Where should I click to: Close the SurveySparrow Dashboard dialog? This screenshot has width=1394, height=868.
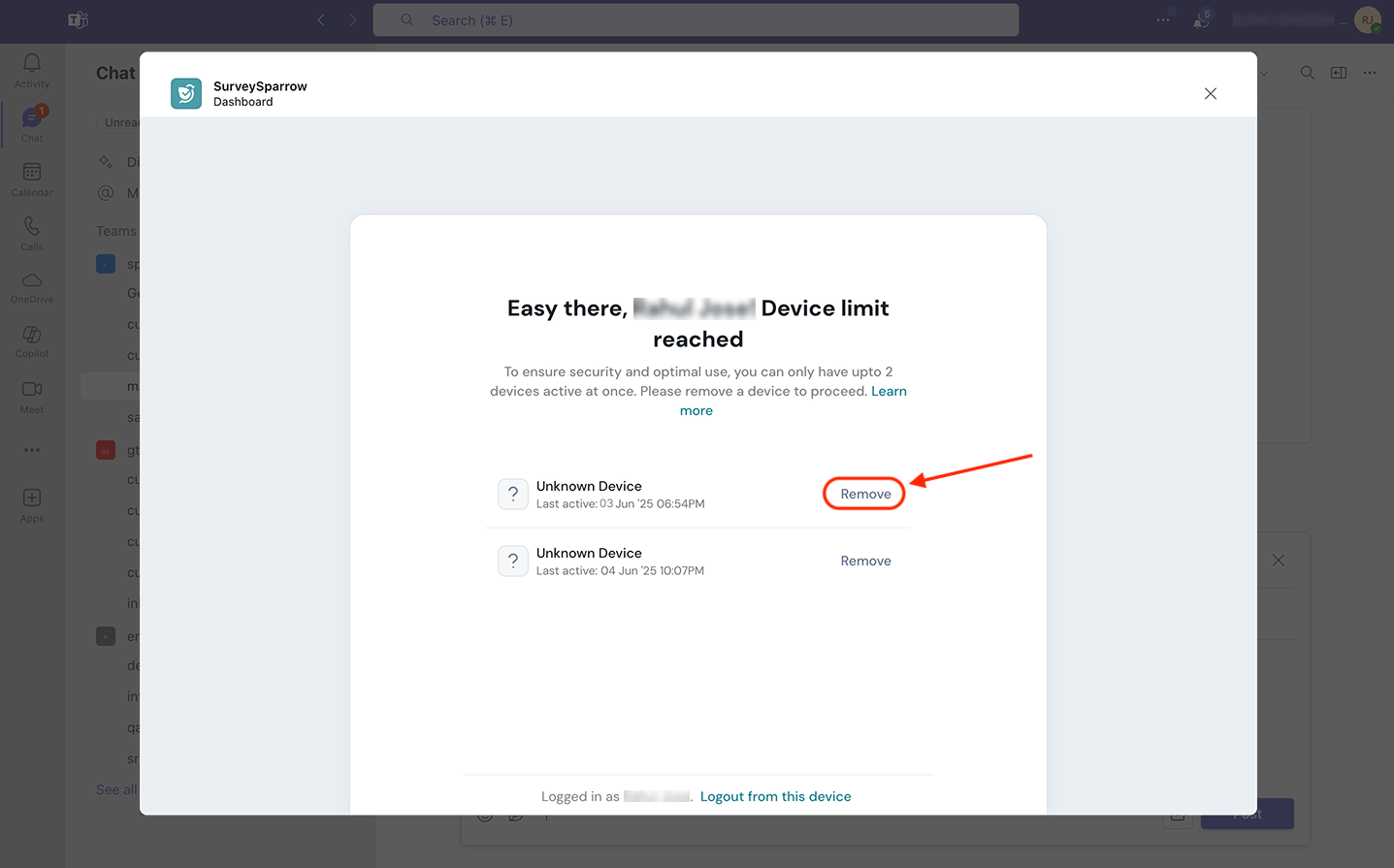(1210, 94)
